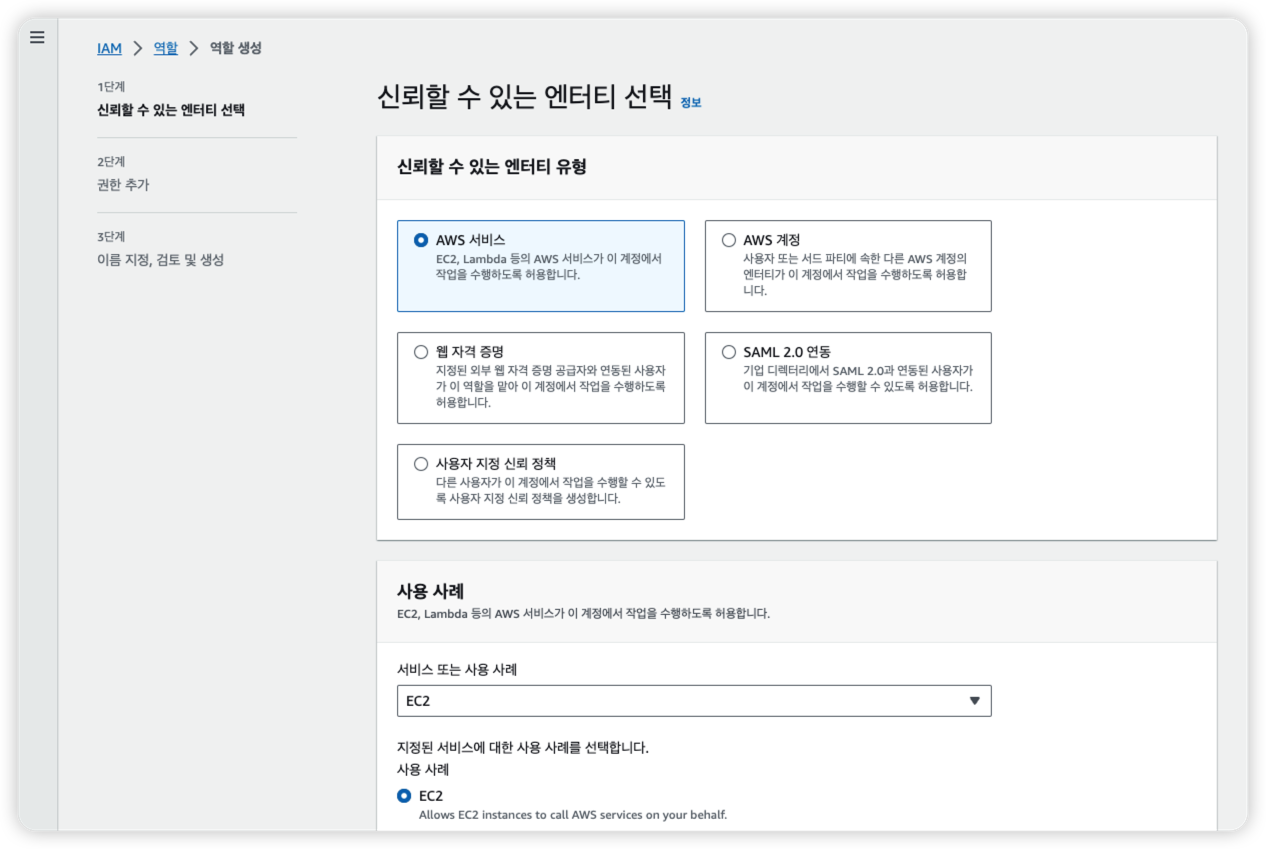The width and height of the screenshot is (1266, 849).
Task: Click the SAML 2.0 연동 card description
Action: 858,378
